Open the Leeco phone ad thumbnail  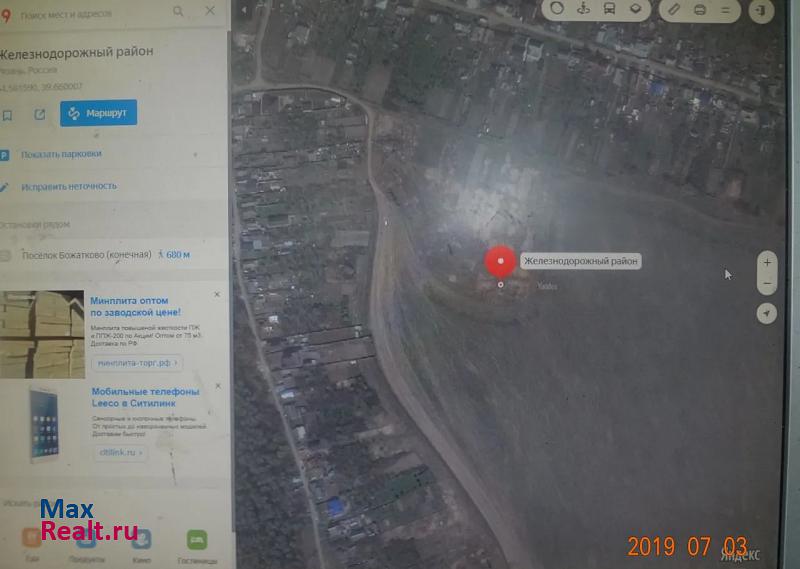pyautogui.click(x=43, y=422)
